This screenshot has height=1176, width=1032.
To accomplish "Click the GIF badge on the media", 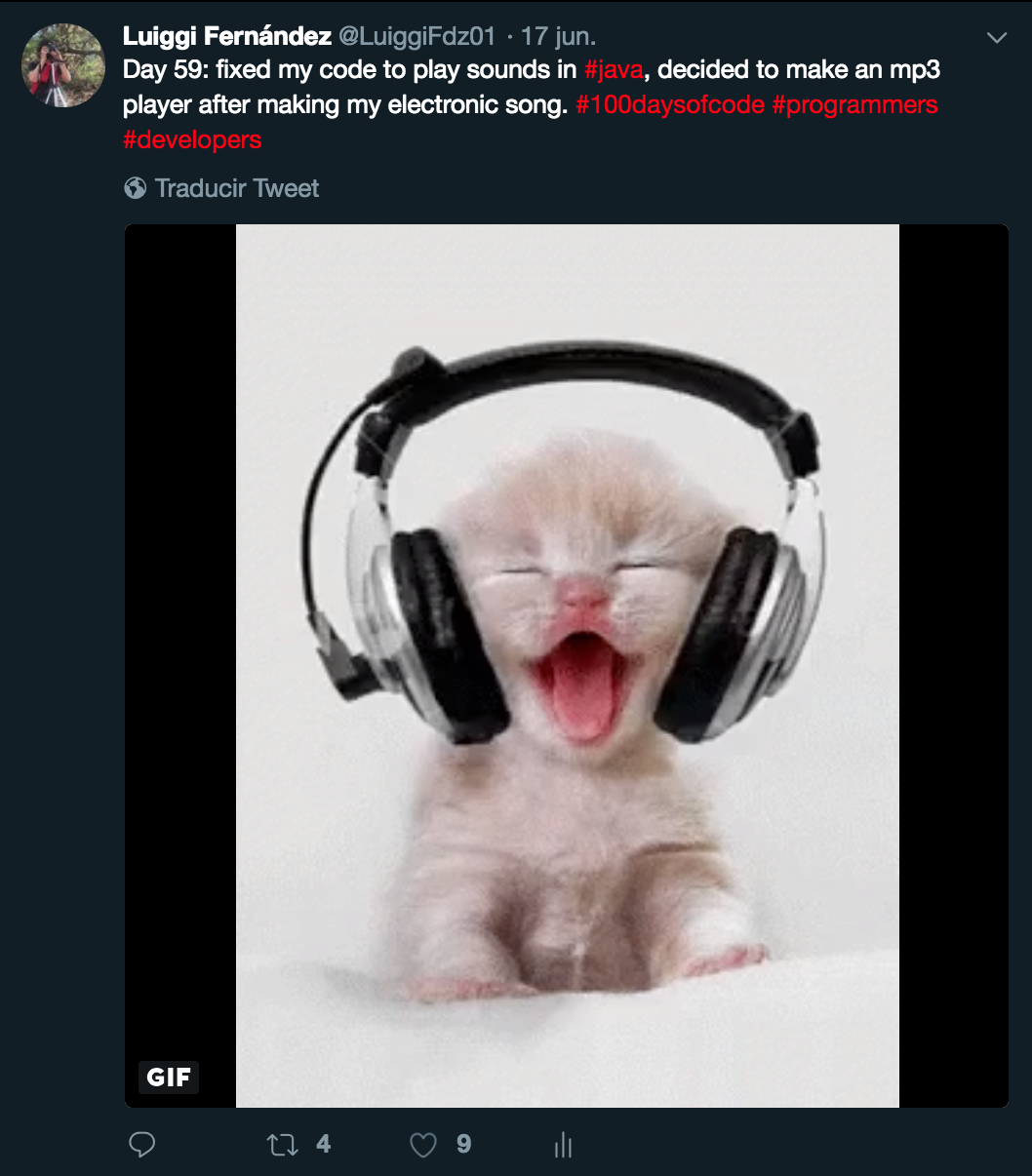I will tap(169, 1077).
